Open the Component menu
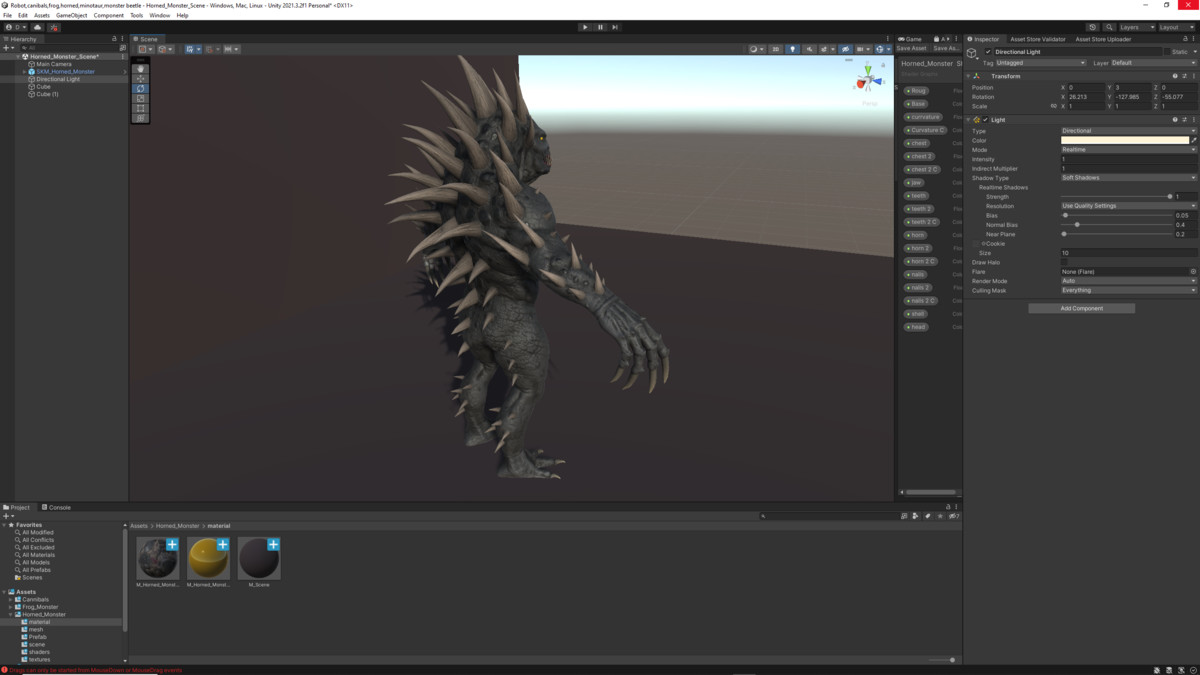The width and height of the screenshot is (1200, 675). pyautogui.click(x=108, y=16)
